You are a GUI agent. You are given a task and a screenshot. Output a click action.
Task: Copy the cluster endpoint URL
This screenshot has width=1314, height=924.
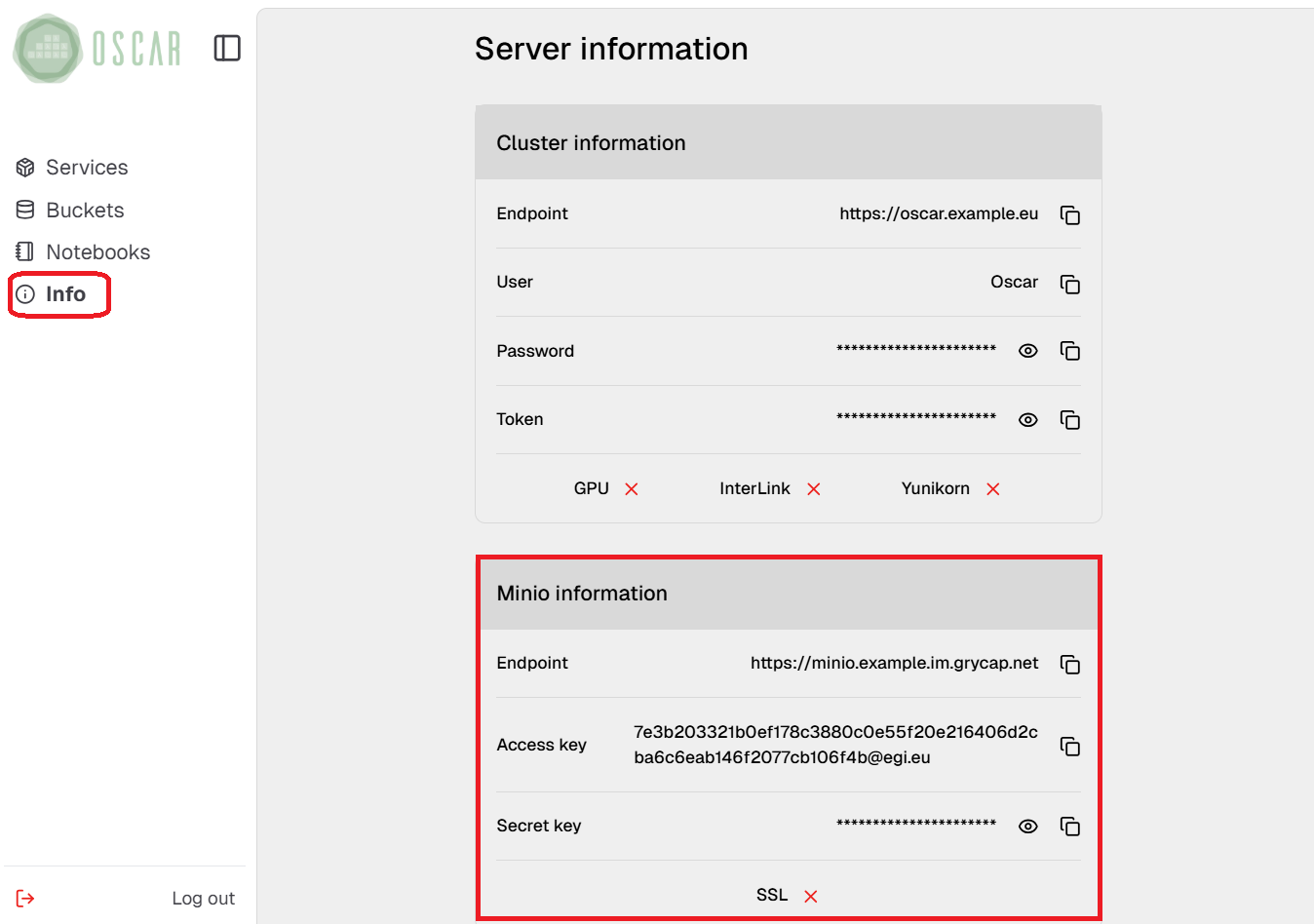coord(1069,215)
